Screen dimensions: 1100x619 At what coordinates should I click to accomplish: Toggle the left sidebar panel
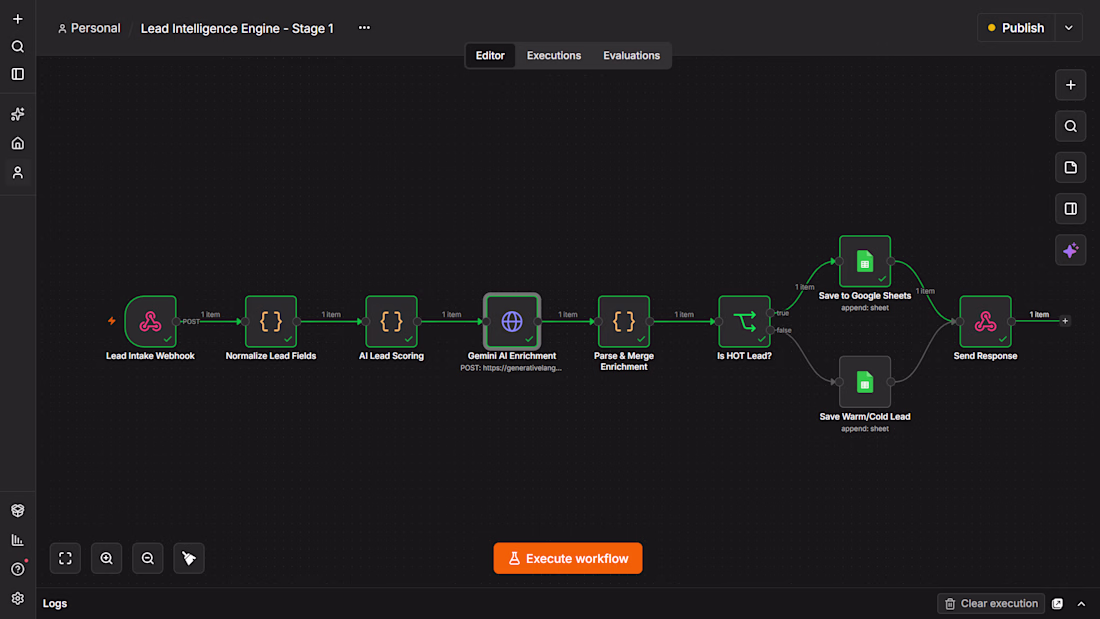click(18, 74)
